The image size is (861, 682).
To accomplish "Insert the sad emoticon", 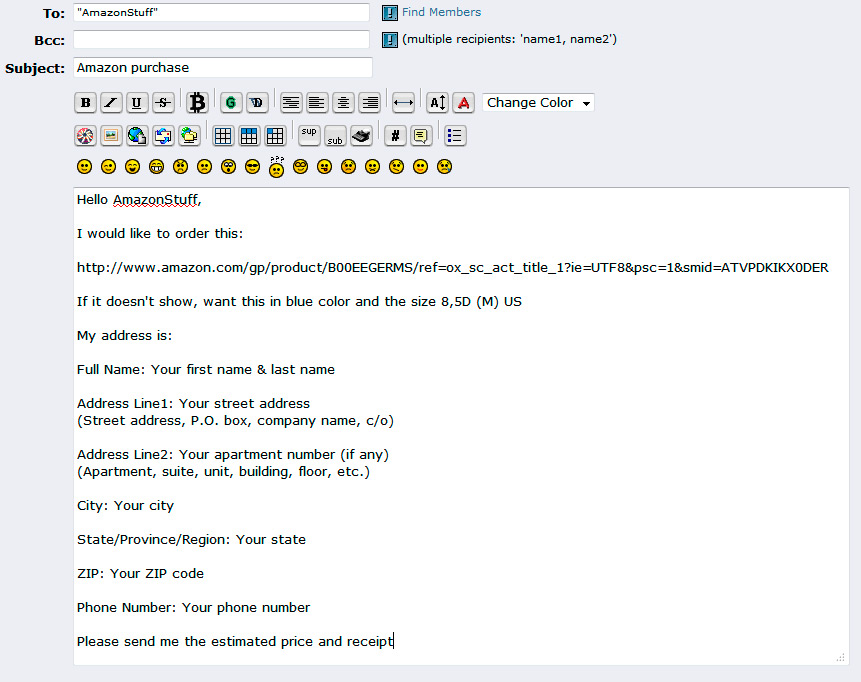I will [204, 167].
